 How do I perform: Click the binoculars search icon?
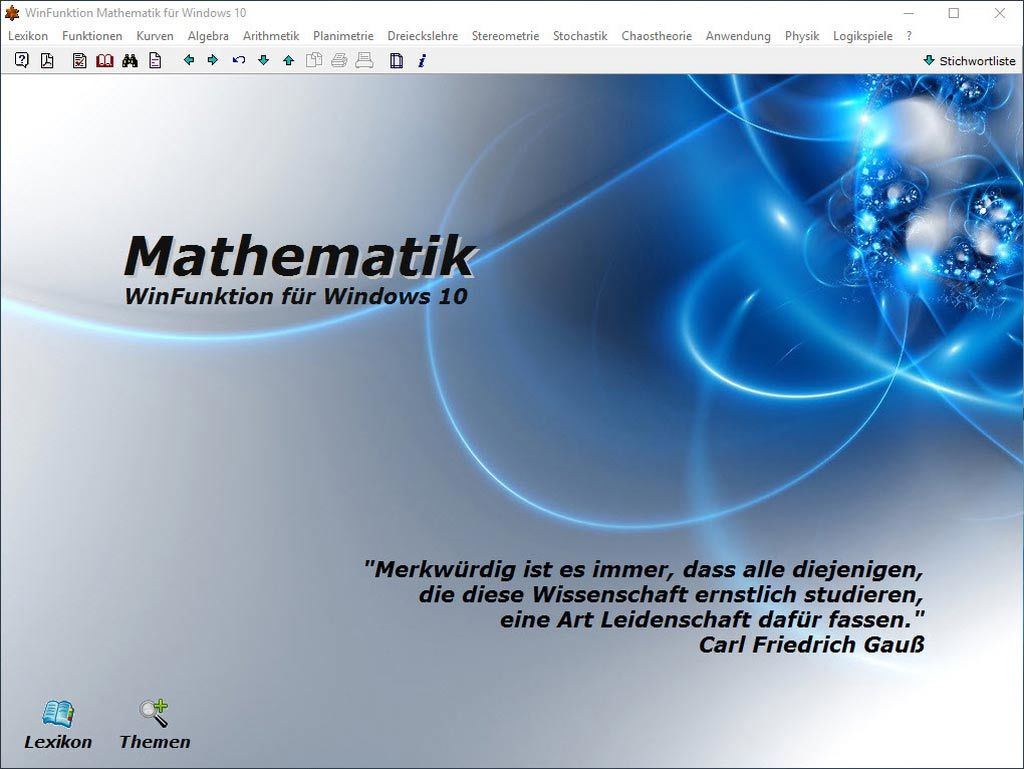130,61
